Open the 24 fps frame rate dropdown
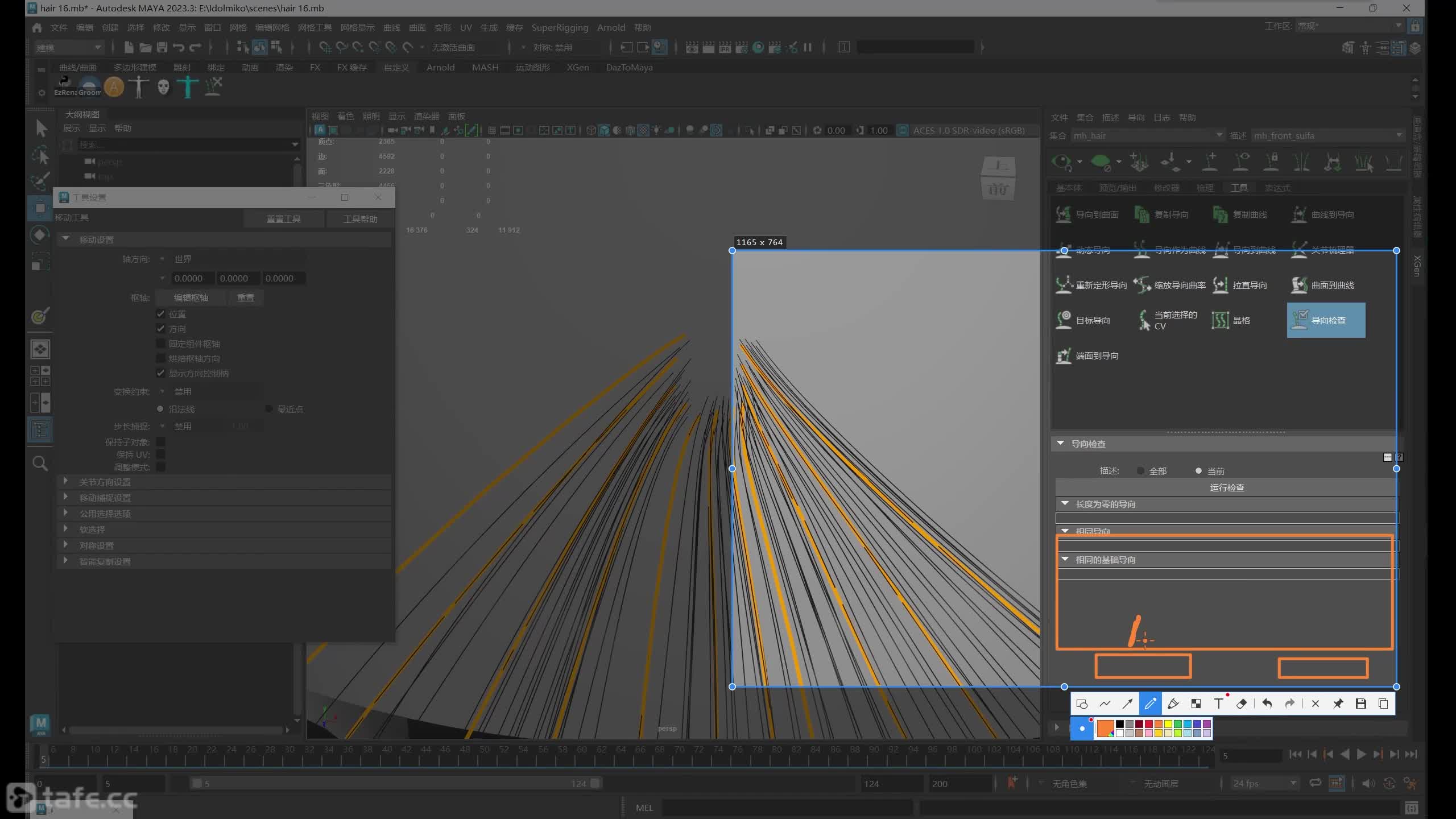Screen dimensions: 1456x819 click(x=1264, y=784)
